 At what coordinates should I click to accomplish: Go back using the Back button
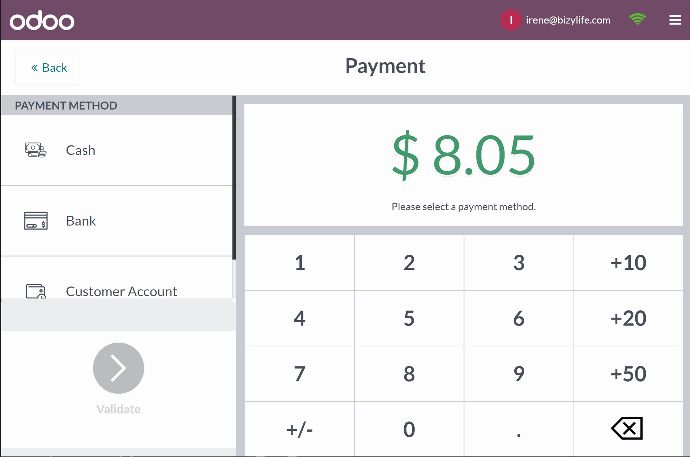[x=48, y=68]
